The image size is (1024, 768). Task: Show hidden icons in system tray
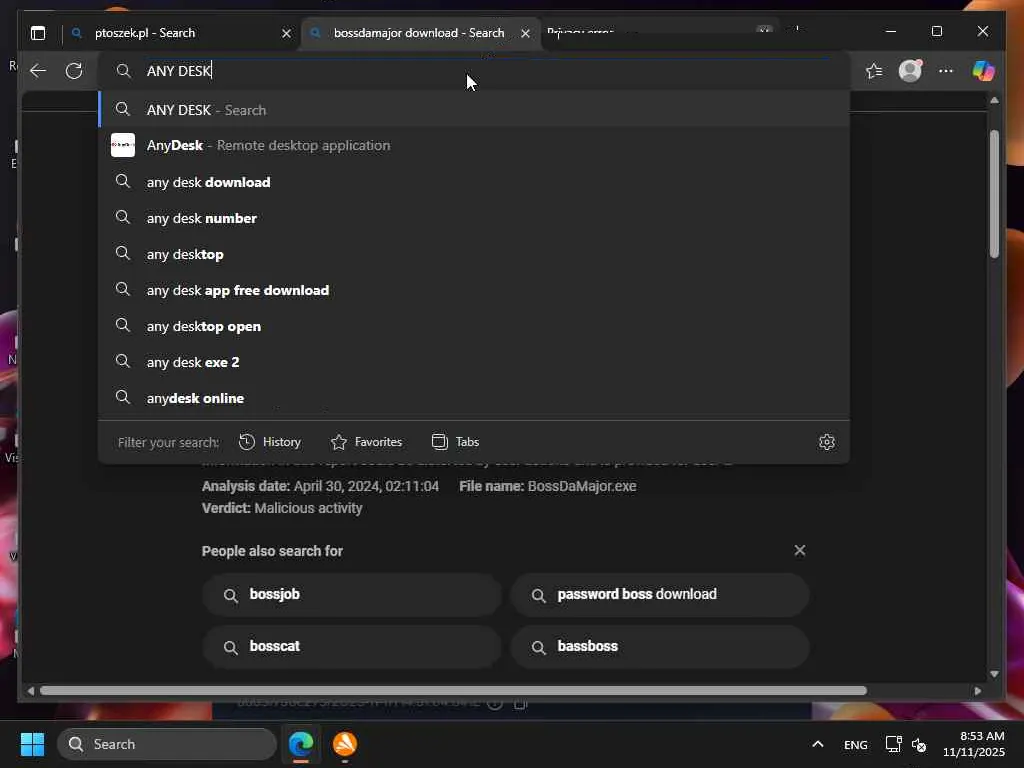tap(818, 744)
